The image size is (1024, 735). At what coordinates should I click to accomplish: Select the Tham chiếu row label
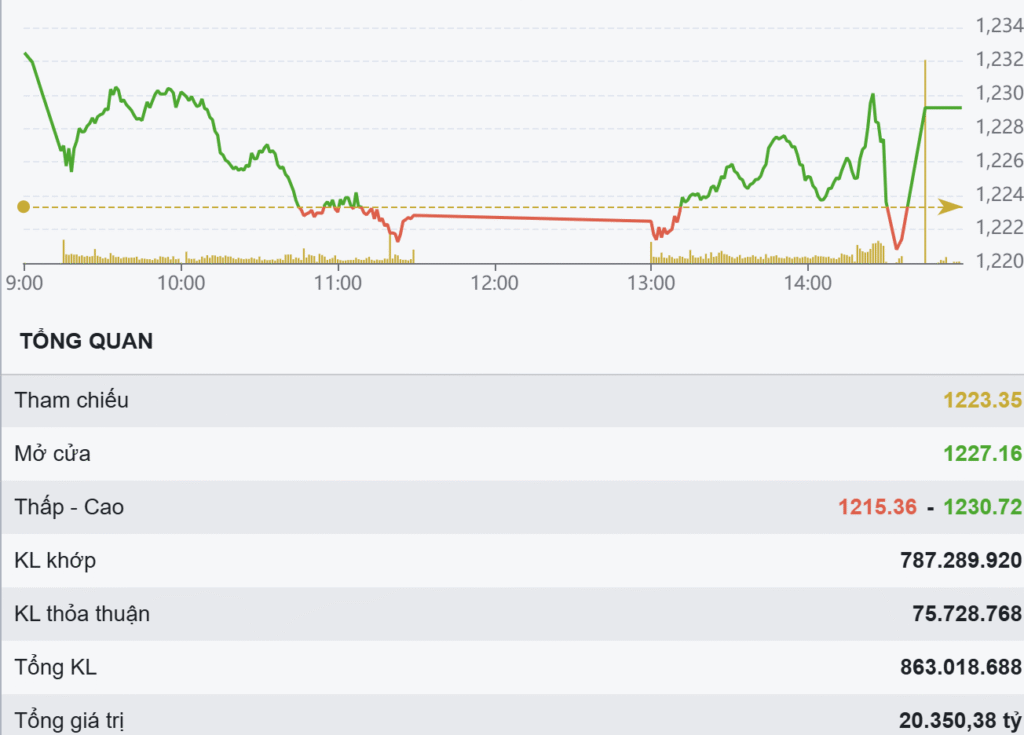pyautogui.click(x=71, y=401)
